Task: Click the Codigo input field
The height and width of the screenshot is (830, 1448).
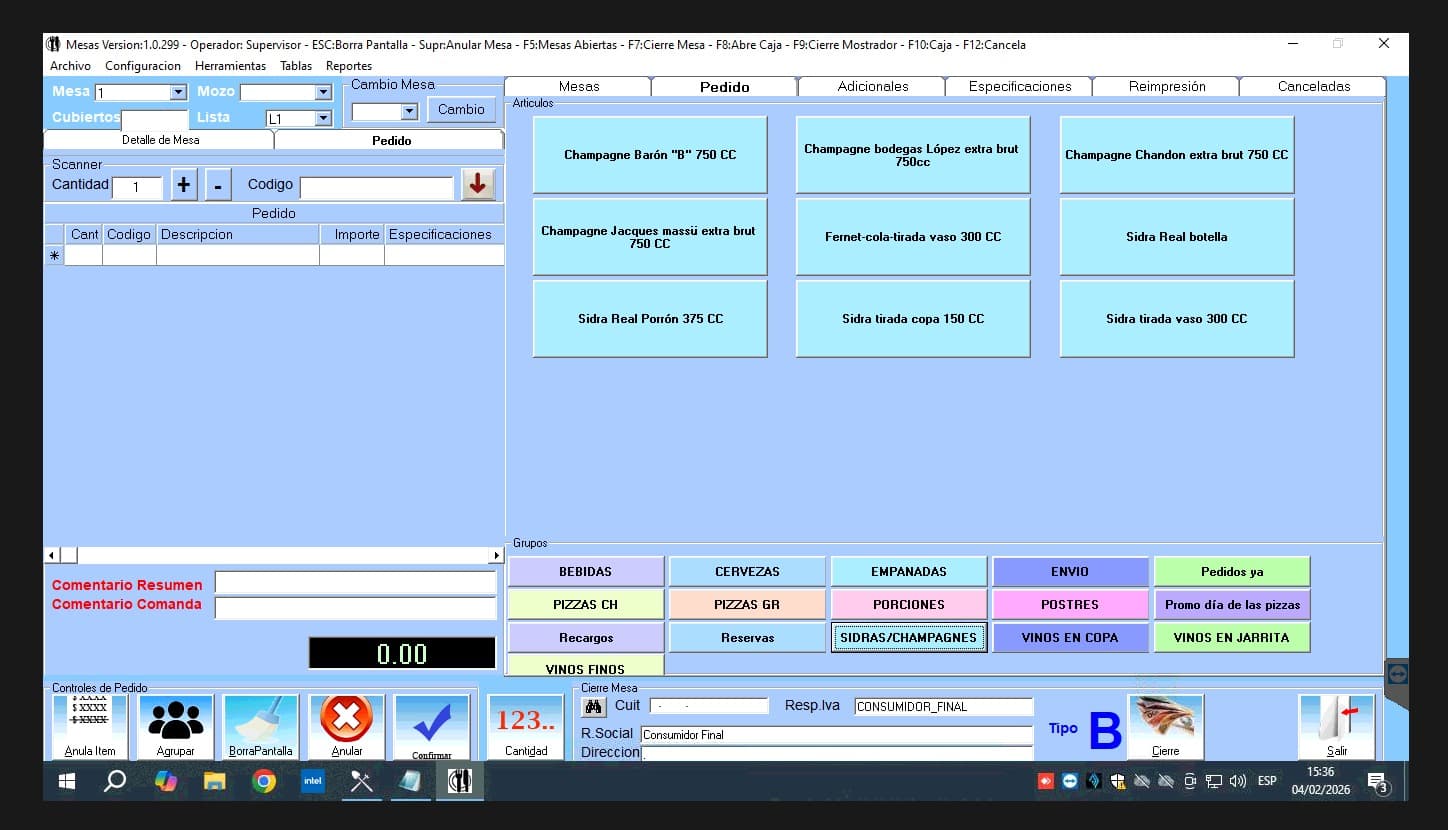Action: click(377, 187)
